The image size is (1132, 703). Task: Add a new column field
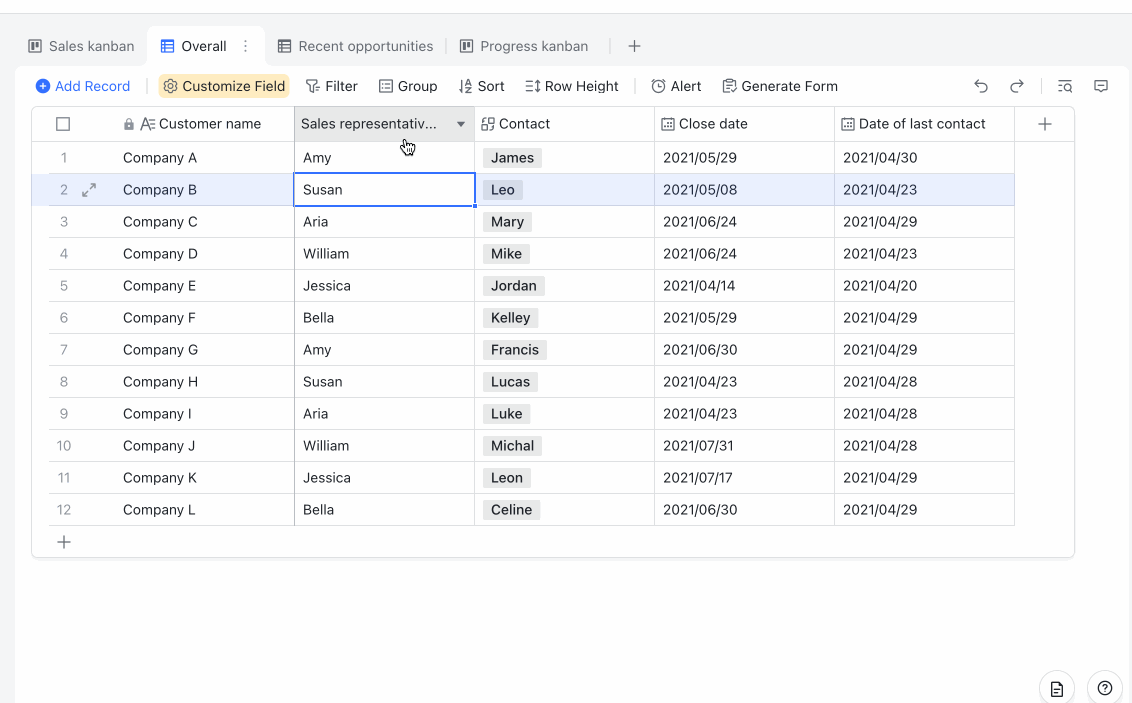(1045, 124)
